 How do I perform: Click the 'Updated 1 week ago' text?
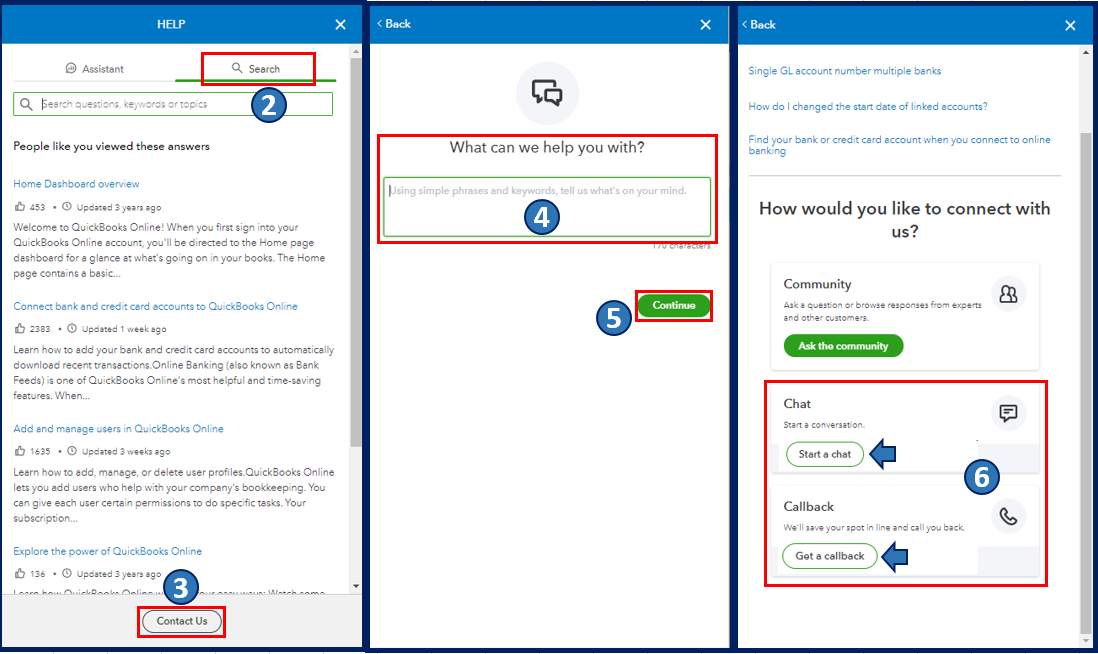(124, 329)
